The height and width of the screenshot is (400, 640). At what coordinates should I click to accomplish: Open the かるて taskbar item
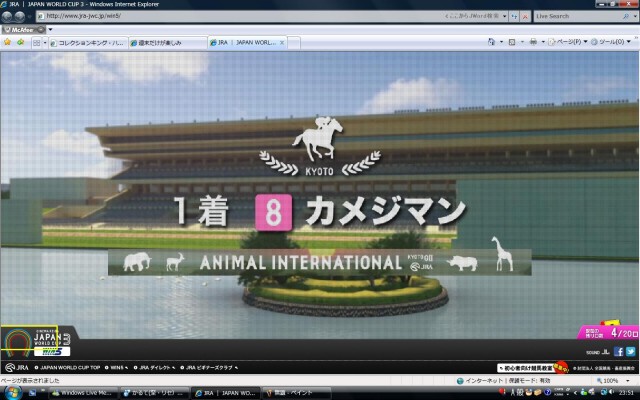pyautogui.click(x=155, y=393)
